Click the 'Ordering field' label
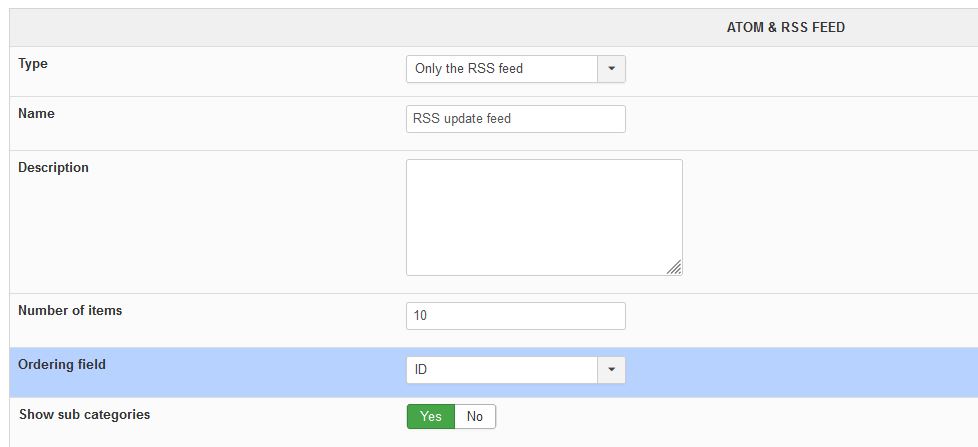 click(62, 365)
